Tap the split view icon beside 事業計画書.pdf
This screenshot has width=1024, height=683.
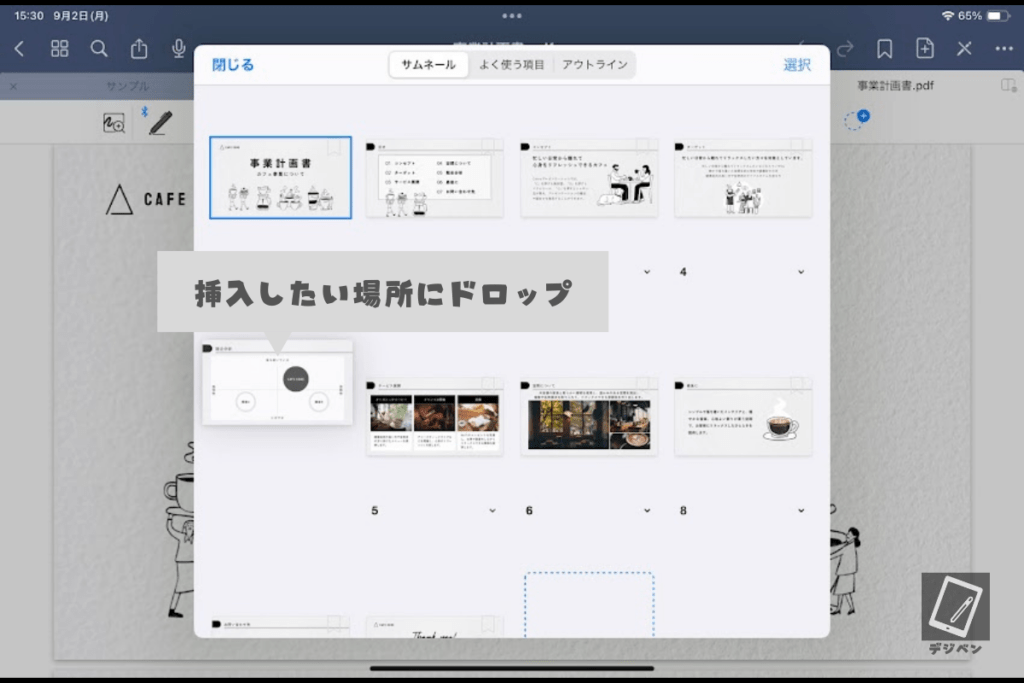tap(1008, 86)
